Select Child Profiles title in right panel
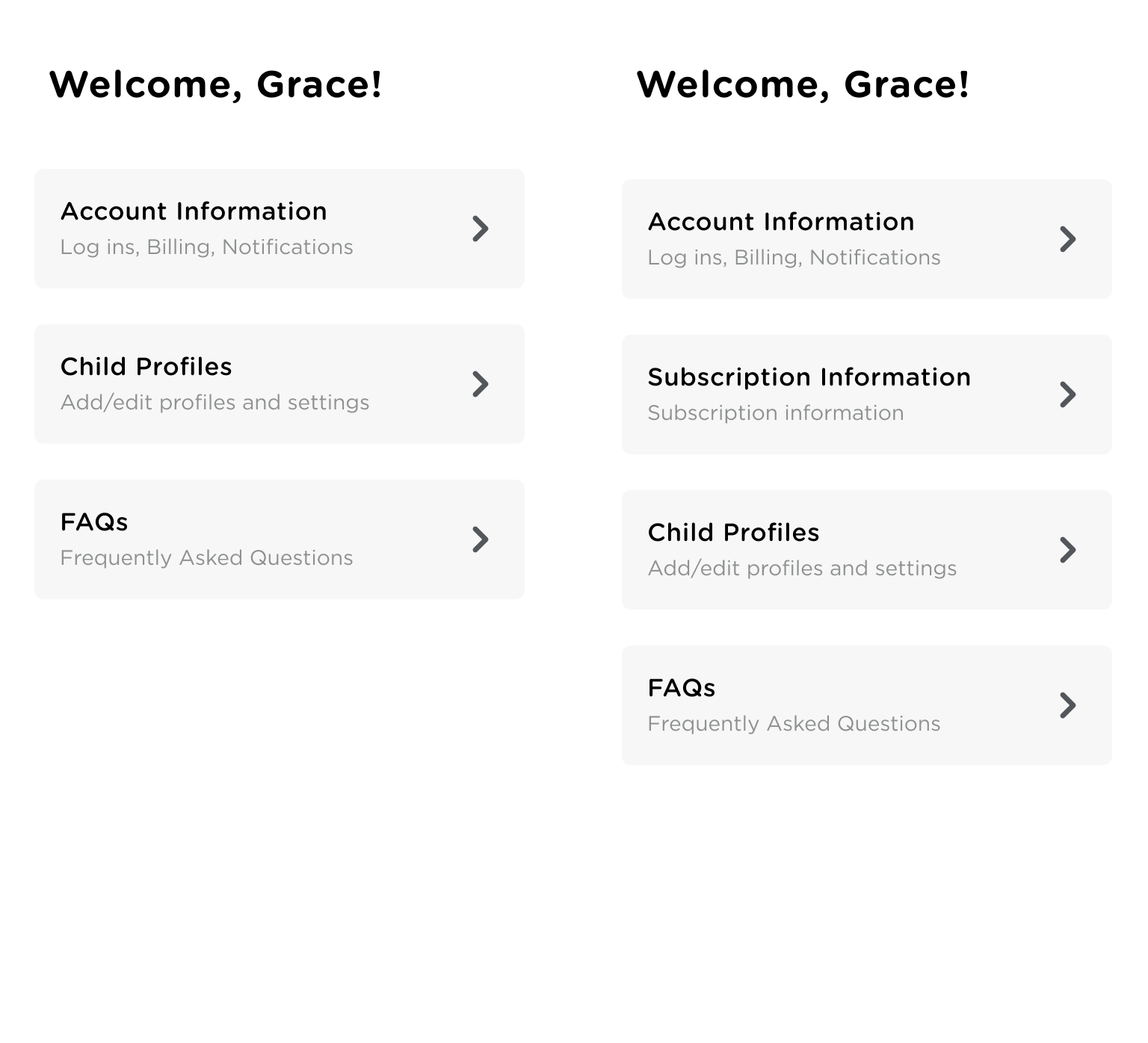 [734, 533]
